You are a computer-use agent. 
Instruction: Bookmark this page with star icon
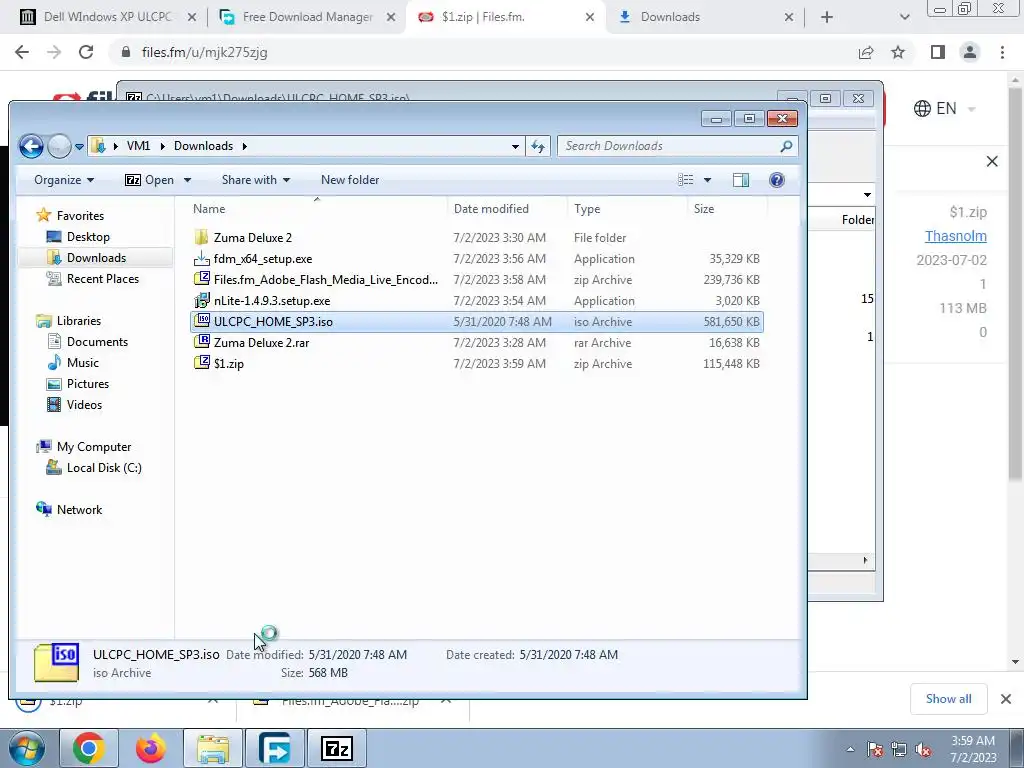point(898,52)
